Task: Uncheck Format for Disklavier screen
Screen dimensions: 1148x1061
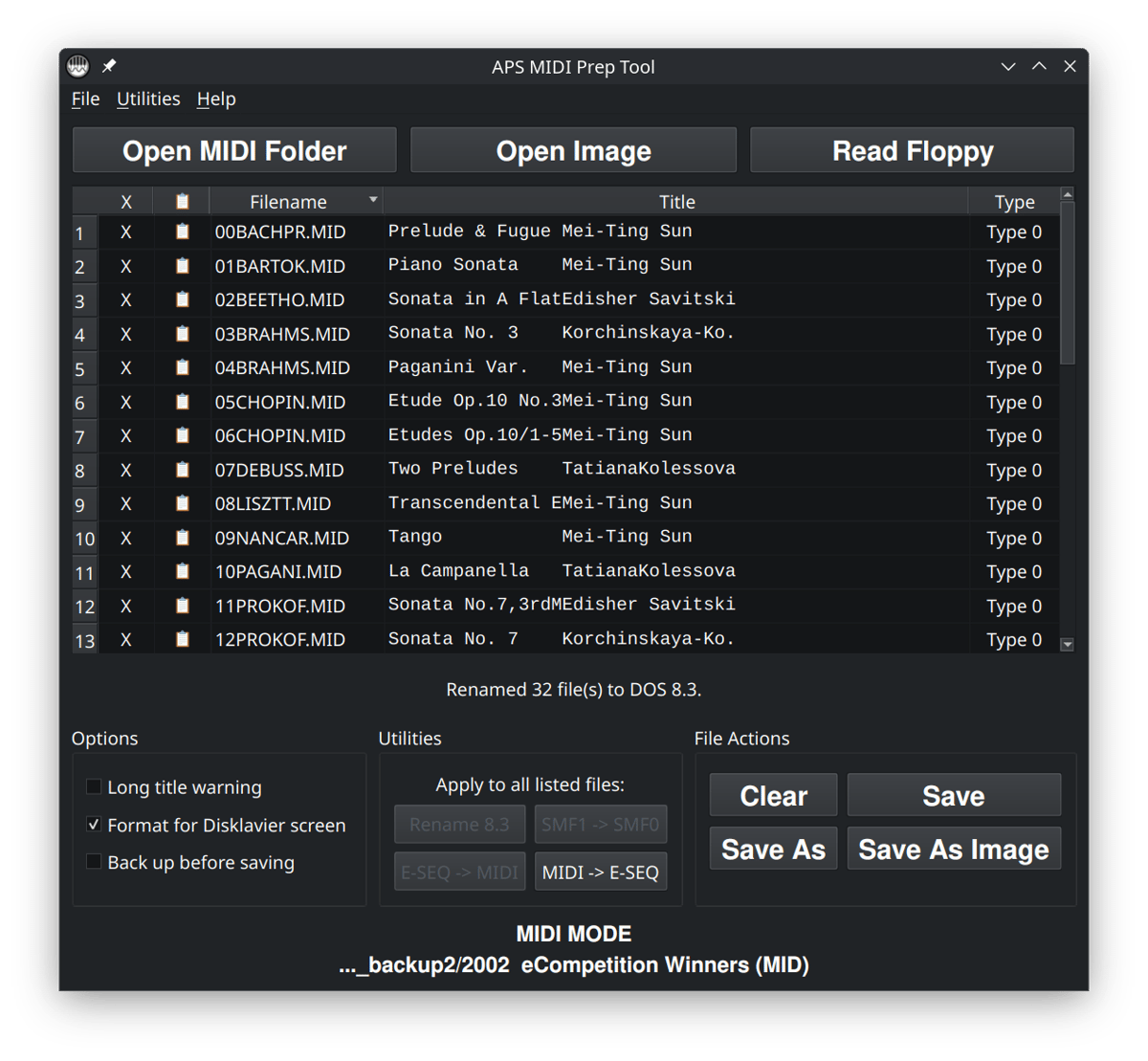Action: [94, 825]
